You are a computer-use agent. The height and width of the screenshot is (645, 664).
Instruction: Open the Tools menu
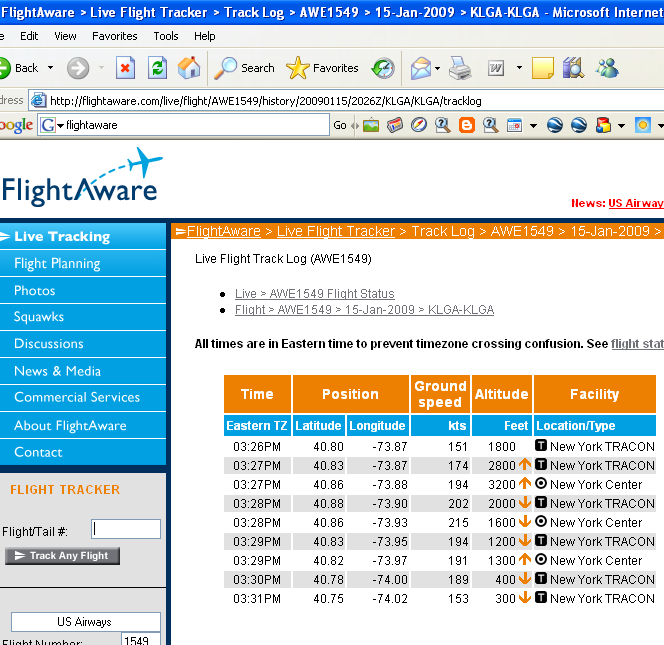166,36
